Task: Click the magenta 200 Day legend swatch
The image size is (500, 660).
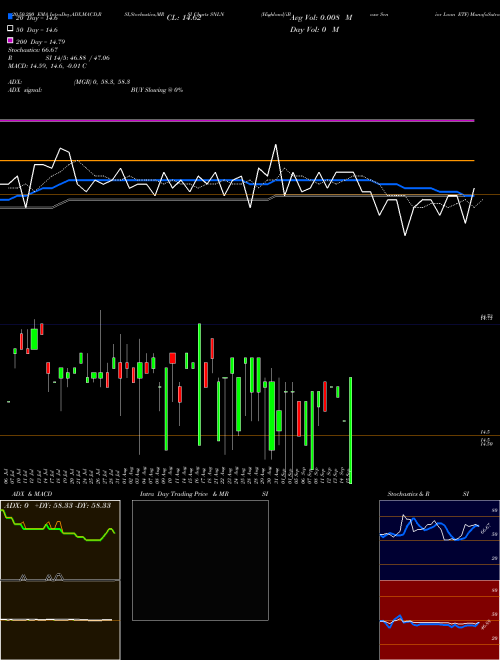Action: point(10,41)
